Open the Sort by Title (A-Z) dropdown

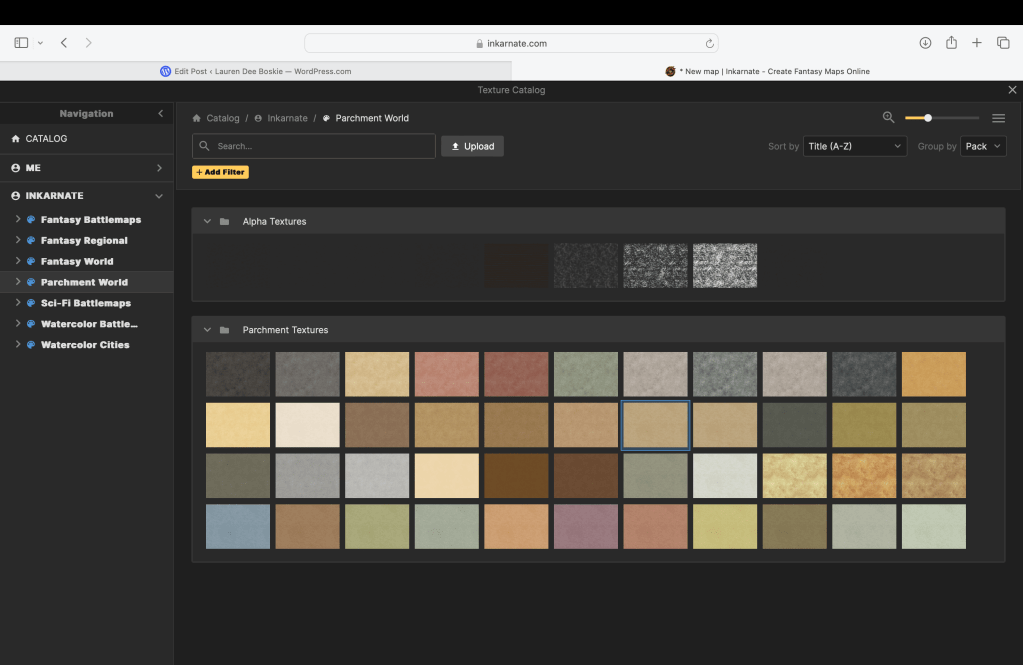point(854,146)
